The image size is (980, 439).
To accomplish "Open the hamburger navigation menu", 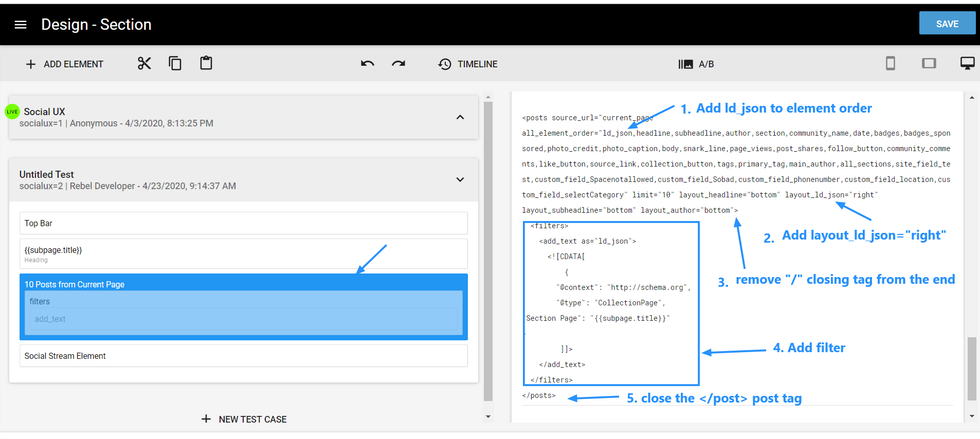I will pyautogui.click(x=20, y=24).
